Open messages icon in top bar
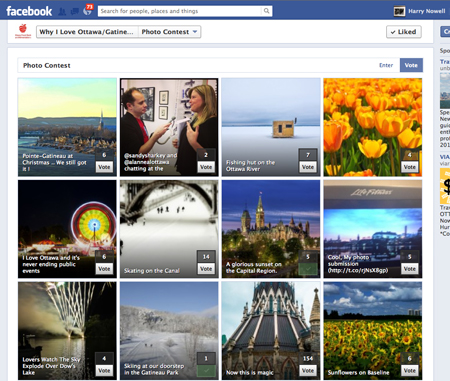Viewport: 450px width, 381px height. coord(75,11)
